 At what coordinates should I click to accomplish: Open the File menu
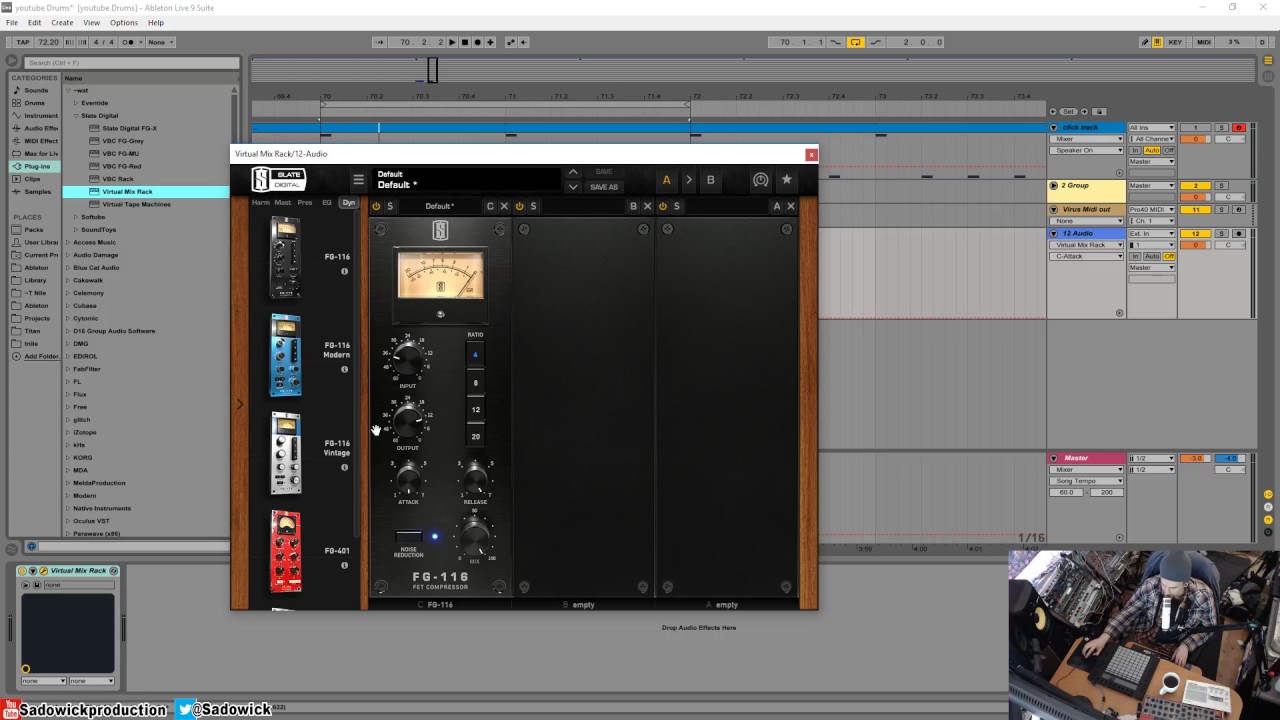(12, 22)
